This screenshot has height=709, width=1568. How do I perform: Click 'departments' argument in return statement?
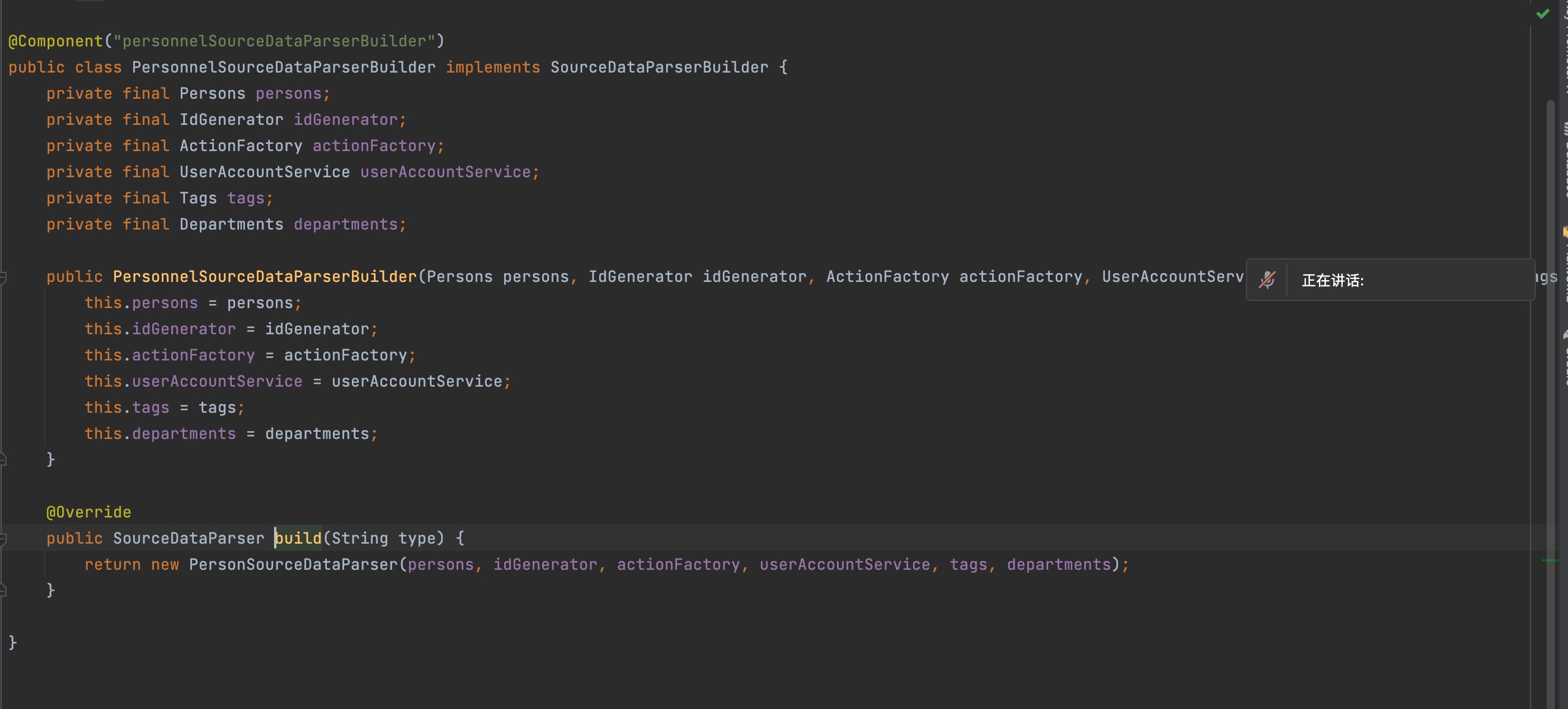coord(1059,564)
